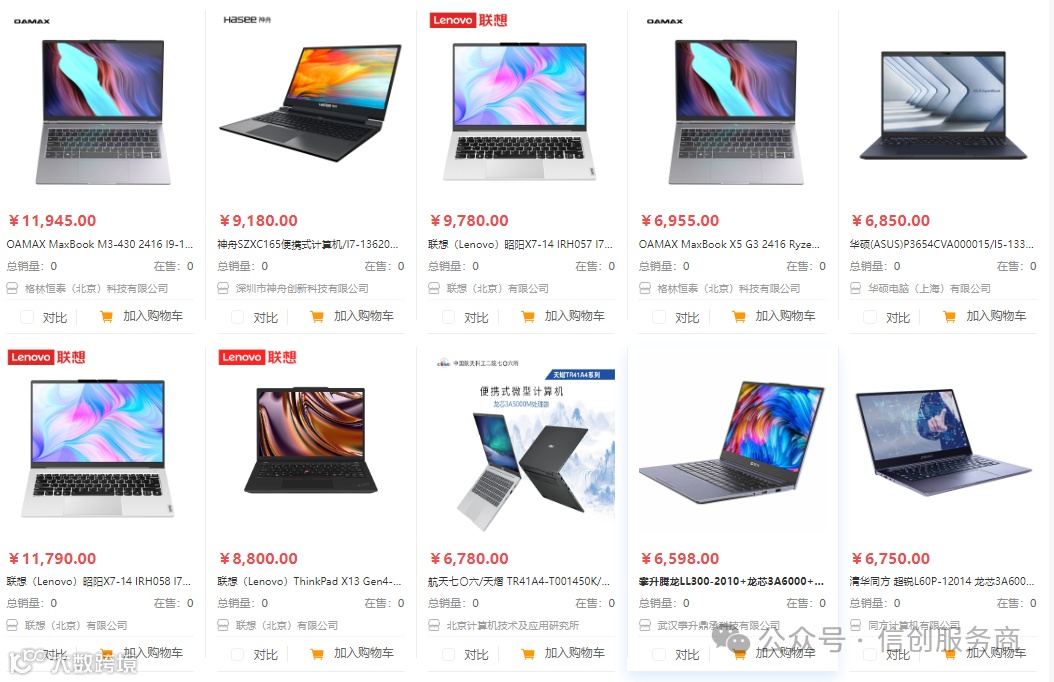Click store icon beside 华硕电脑（上海）有限公司
The width and height of the screenshot is (1054, 682).
click(x=856, y=288)
